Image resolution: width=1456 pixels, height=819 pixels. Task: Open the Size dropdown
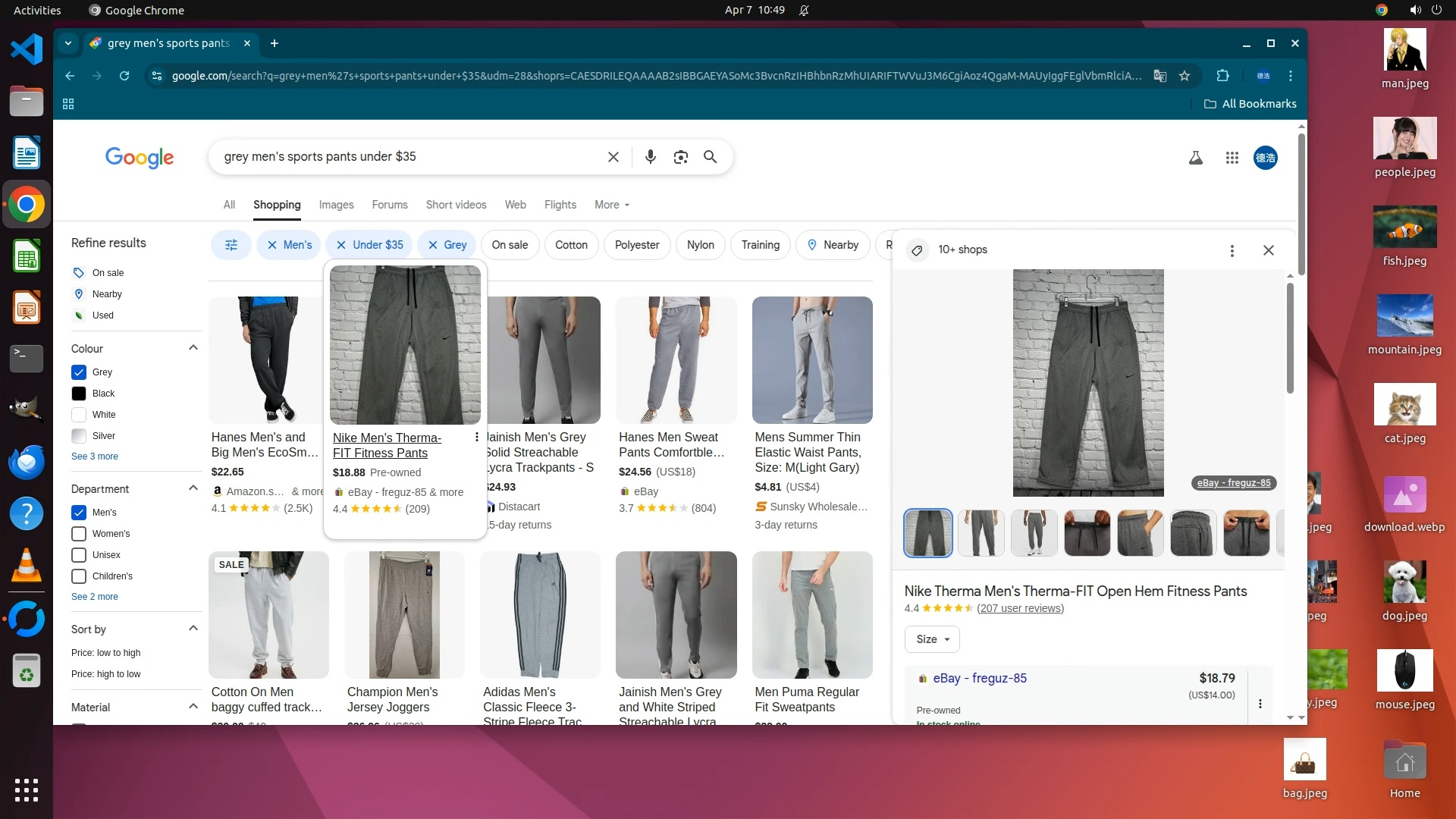(932, 639)
